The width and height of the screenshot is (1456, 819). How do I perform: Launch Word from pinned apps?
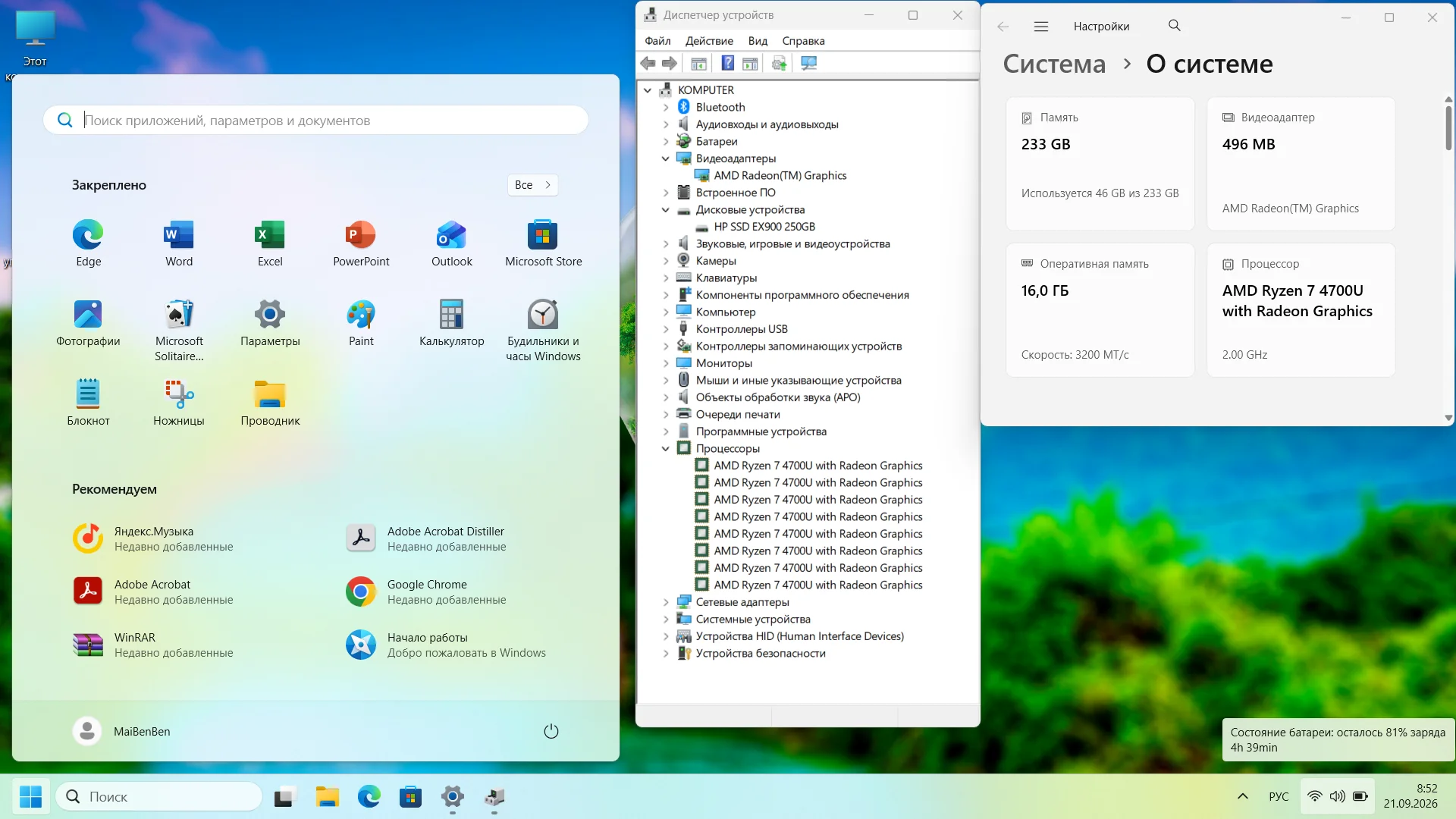tap(179, 243)
